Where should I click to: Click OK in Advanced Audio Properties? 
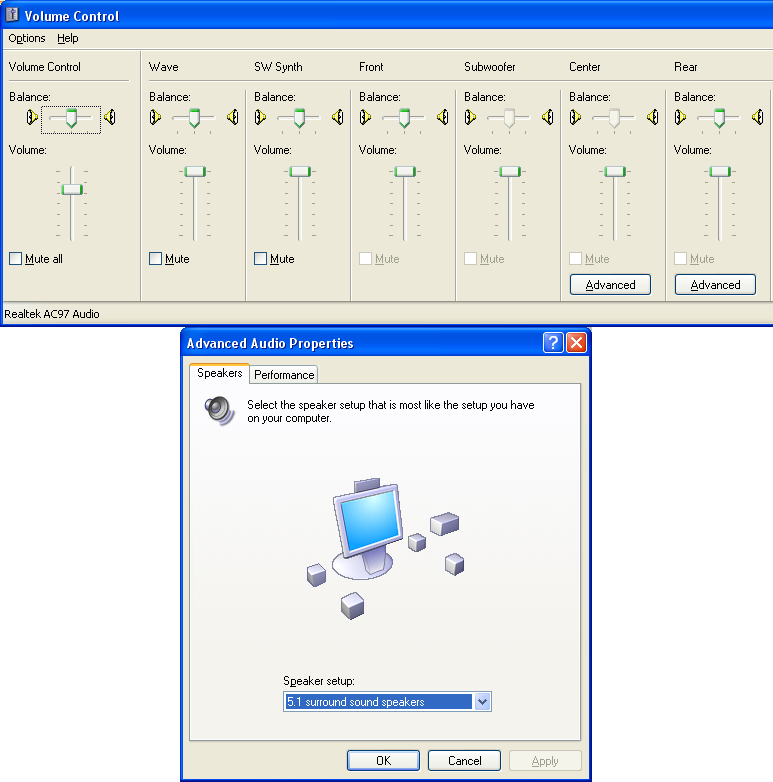point(384,761)
